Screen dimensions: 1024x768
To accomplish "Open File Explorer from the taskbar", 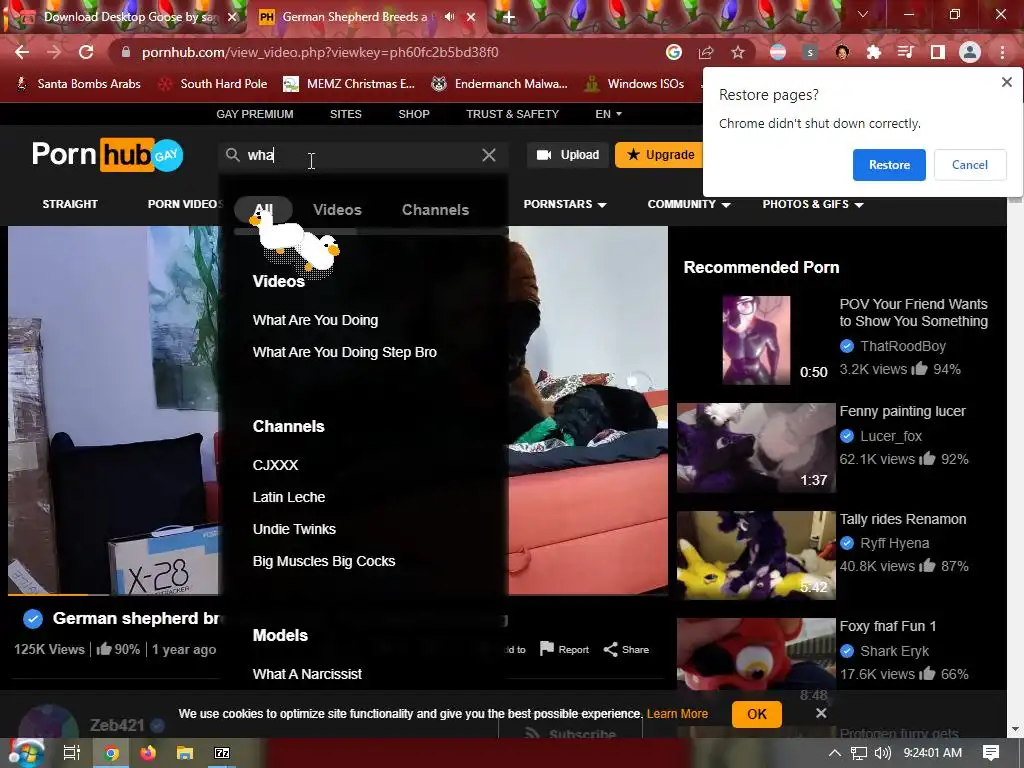I will click(x=185, y=753).
